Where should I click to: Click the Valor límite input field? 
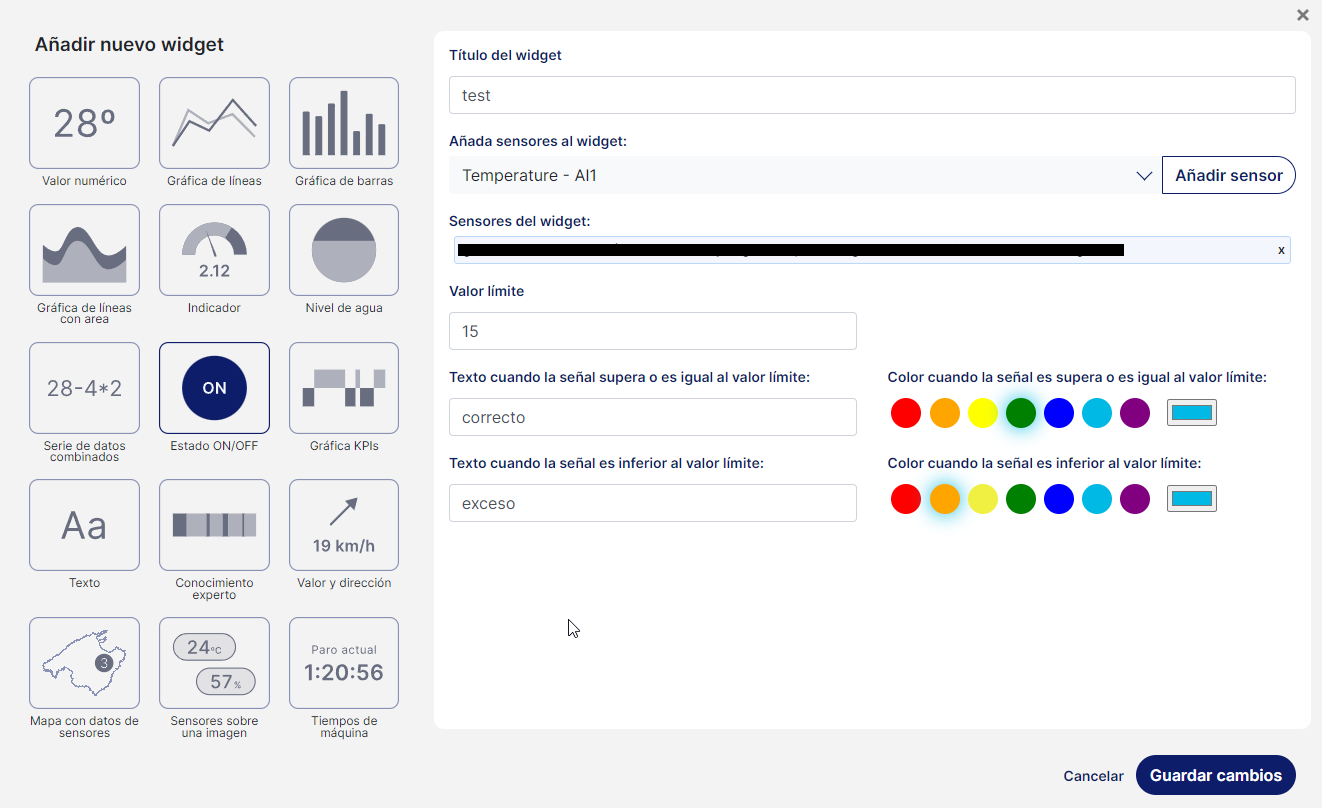652,331
